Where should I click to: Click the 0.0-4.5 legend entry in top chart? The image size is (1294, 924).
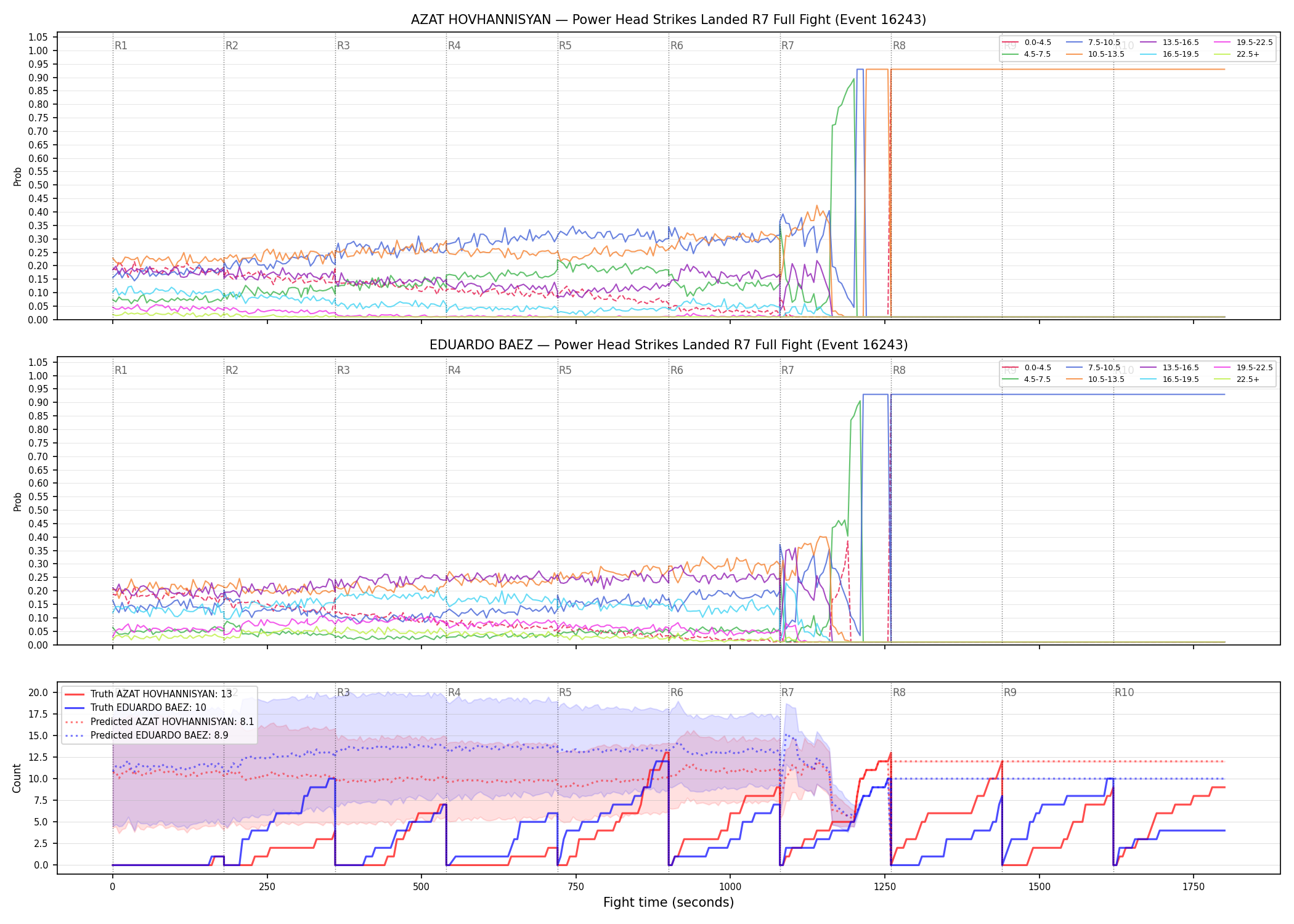[1027, 43]
